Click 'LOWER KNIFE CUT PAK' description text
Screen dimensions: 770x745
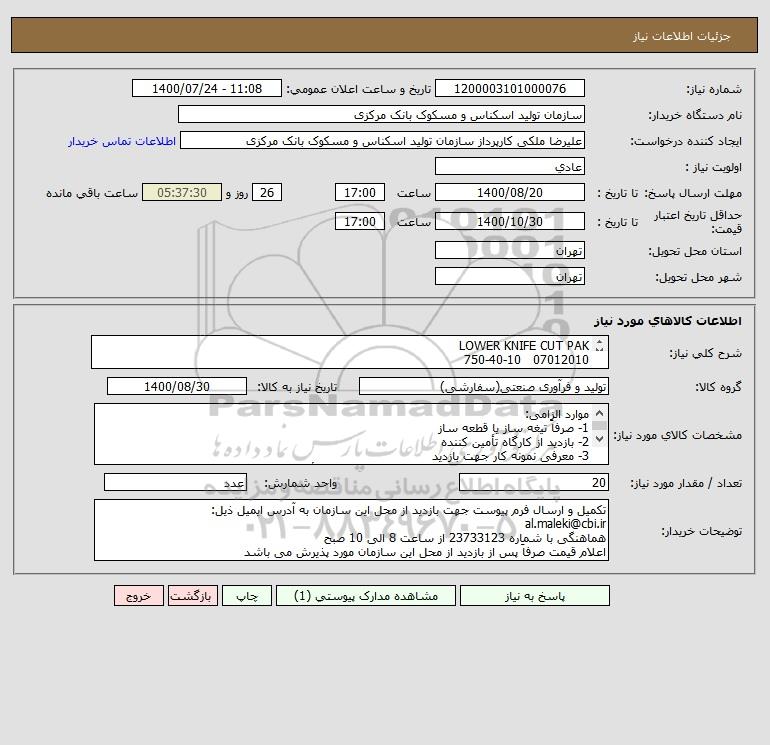tap(523, 346)
